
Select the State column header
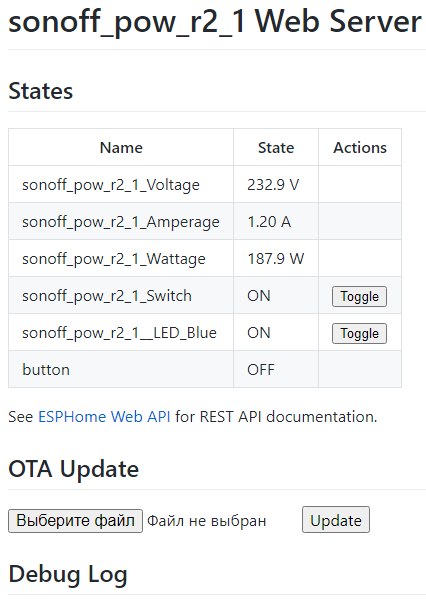tap(276, 148)
